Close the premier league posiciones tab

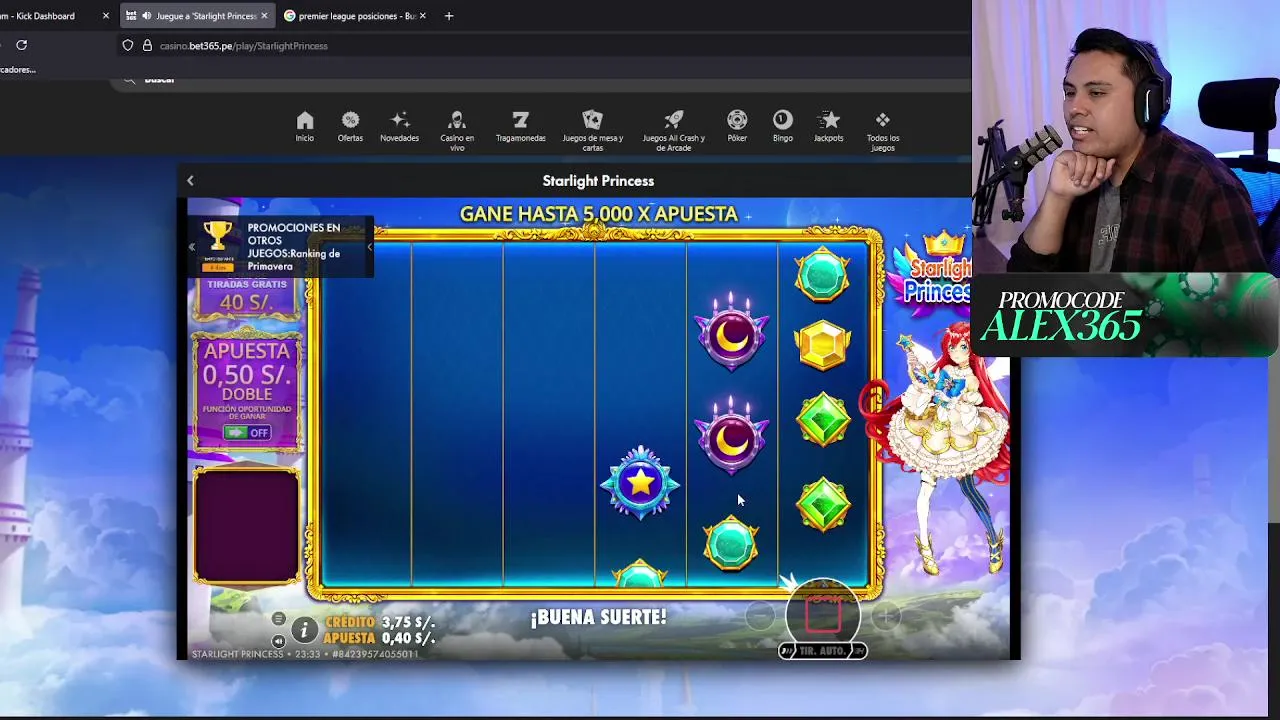(422, 16)
